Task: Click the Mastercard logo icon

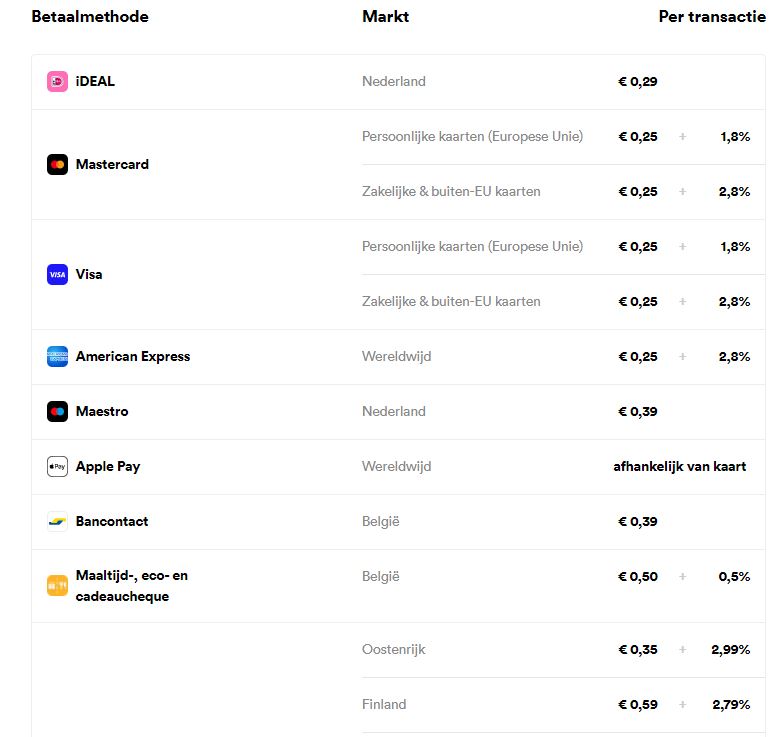Action: [x=57, y=164]
